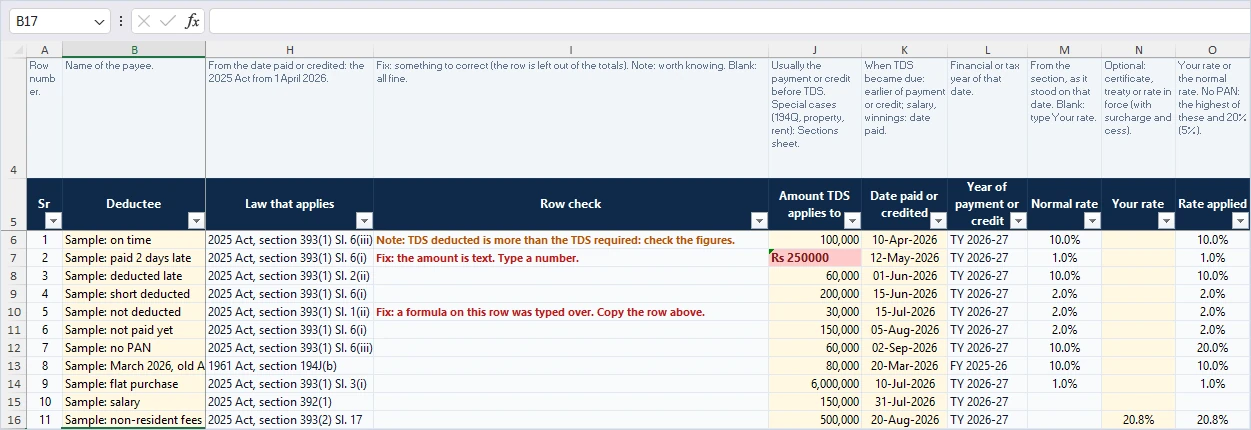Click the amount cell '6,000,000'
Image resolution: width=1251 pixels, height=430 pixels.
pos(814,384)
